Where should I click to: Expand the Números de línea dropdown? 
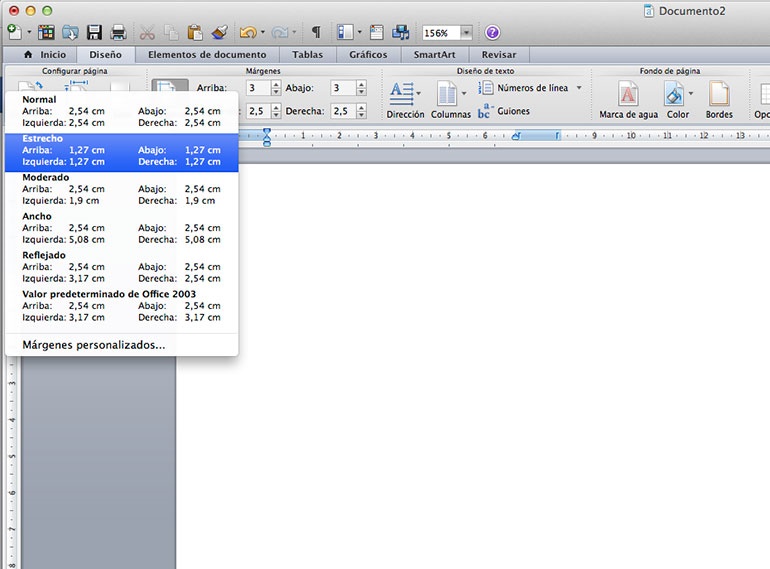pyautogui.click(x=579, y=88)
